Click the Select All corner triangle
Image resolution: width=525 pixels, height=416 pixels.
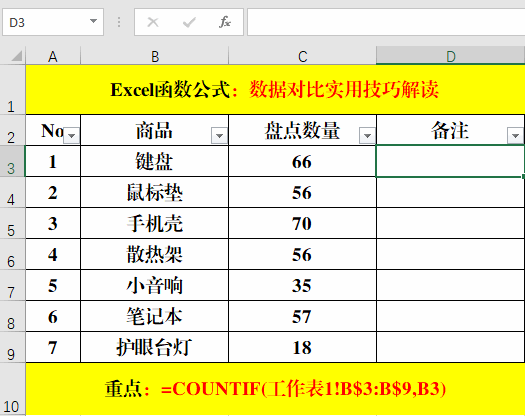pyautogui.click(x=17, y=56)
